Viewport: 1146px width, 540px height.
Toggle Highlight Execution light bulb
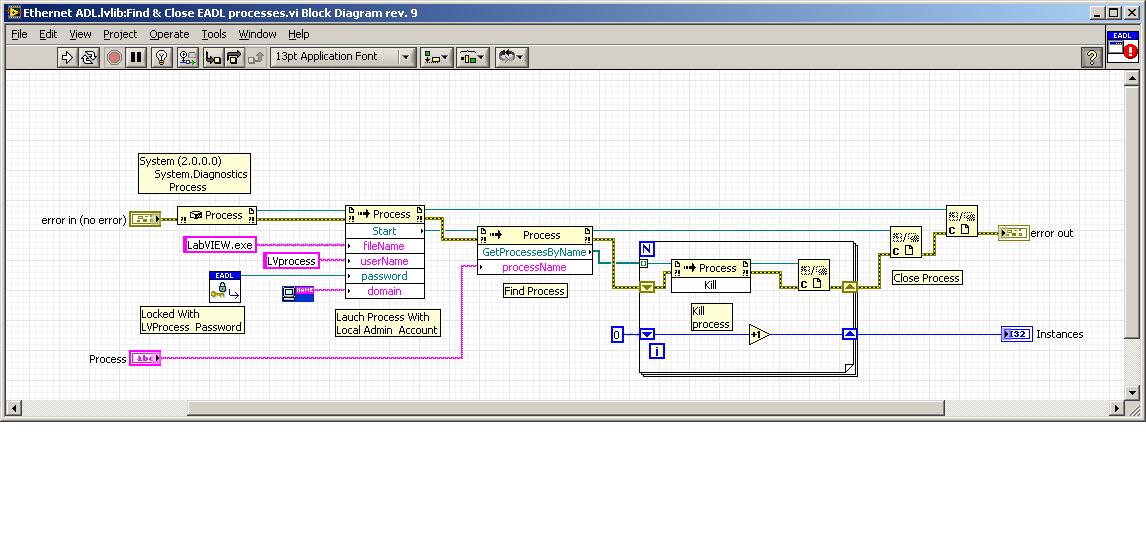coord(163,58)
